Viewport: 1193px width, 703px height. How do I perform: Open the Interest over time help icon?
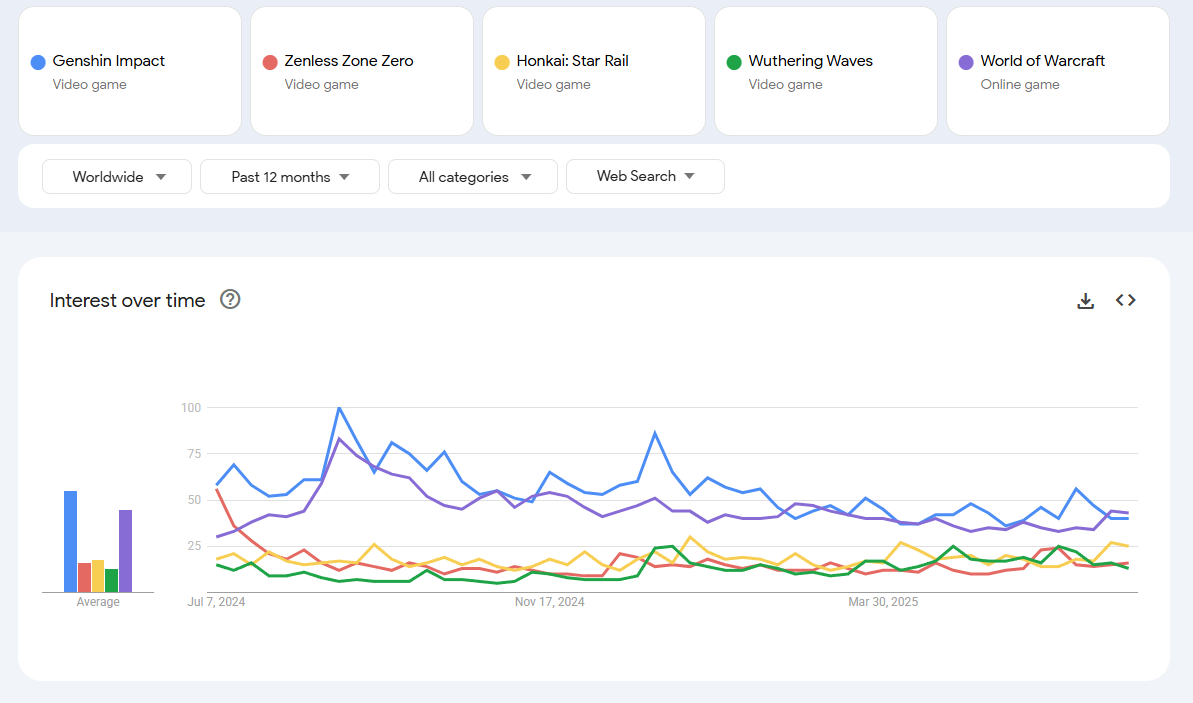[230, 300]
